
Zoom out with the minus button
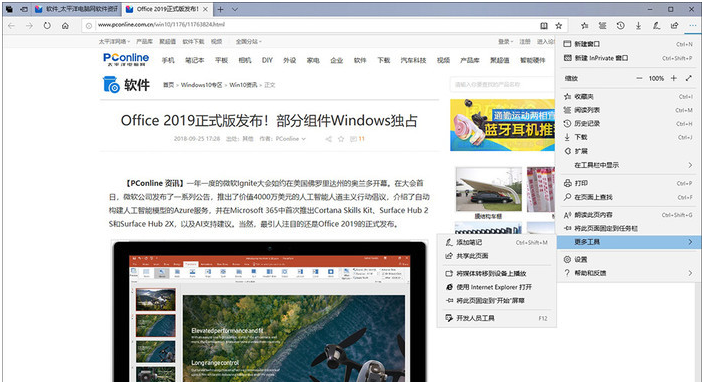click(x=639, y=78)
